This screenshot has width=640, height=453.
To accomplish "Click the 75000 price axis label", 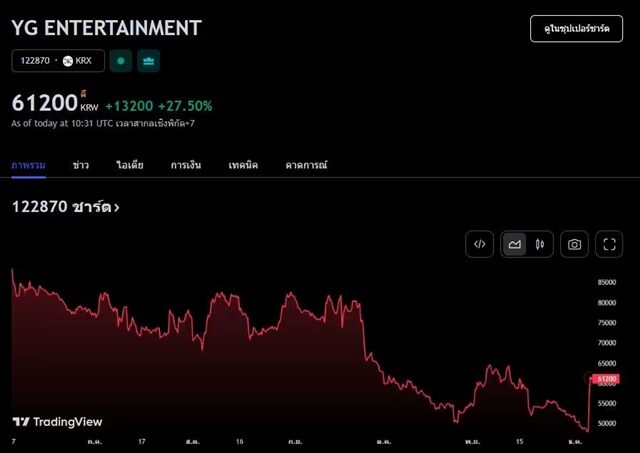I will coord(607,322).
